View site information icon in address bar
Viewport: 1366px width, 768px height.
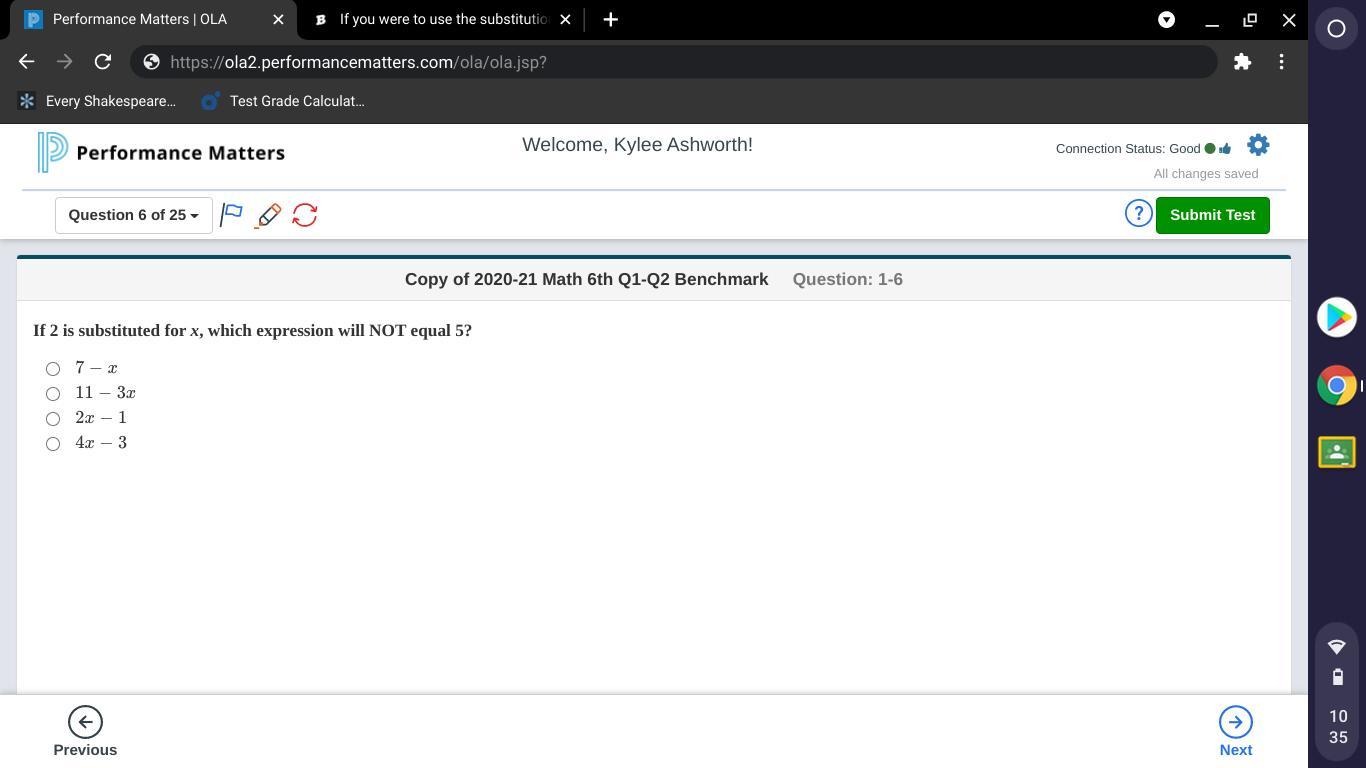(x=151, y=62)
